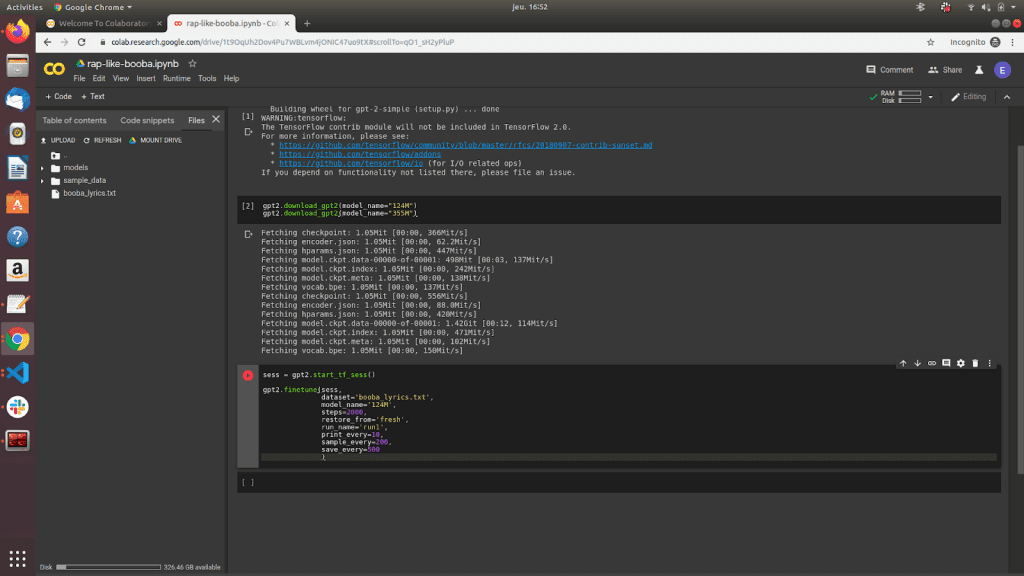This screenshot has height=576, width=1024.
Task: Expand the sample_data folder
Action: [42, 181]
